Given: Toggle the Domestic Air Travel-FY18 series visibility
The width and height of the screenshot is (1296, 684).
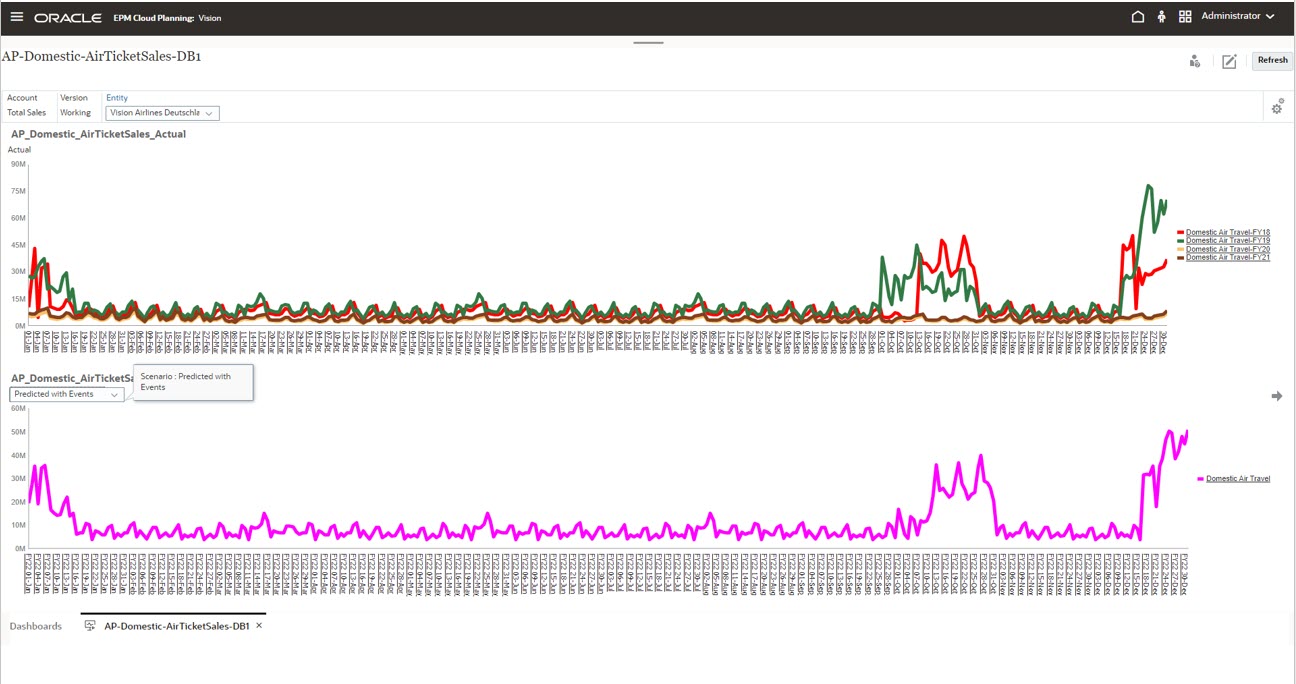Looking at the screenshot, I should pyautogui.click(x=1225, y=231).
